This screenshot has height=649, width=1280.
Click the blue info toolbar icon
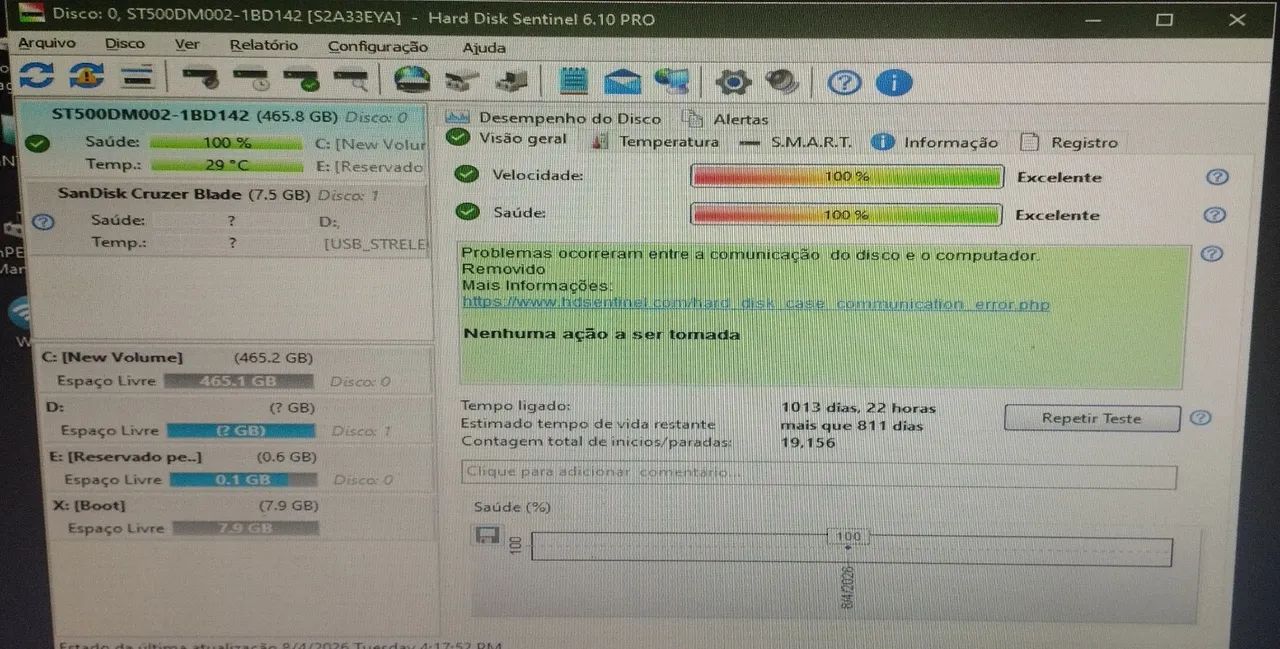894,82
